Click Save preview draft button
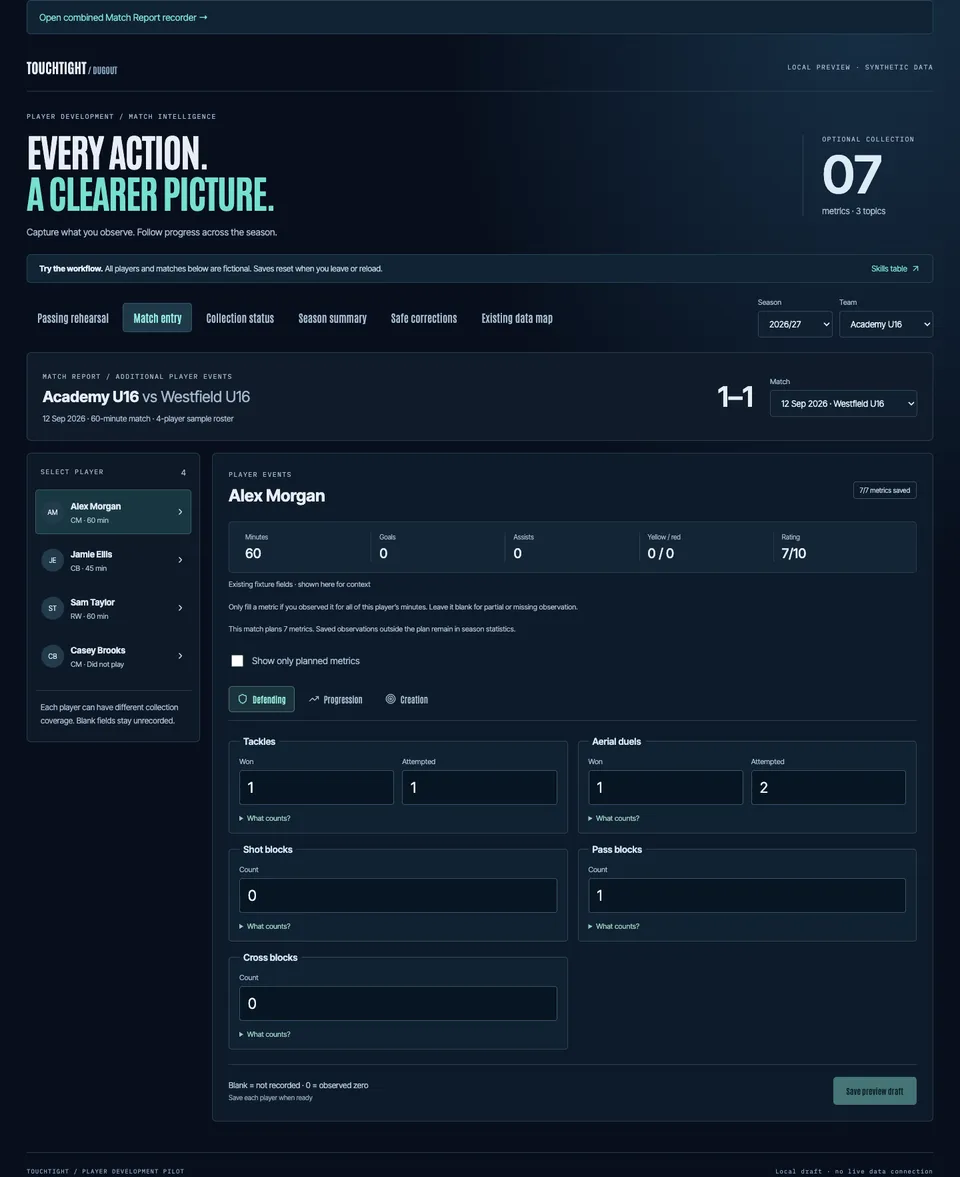 point(874,1091)
